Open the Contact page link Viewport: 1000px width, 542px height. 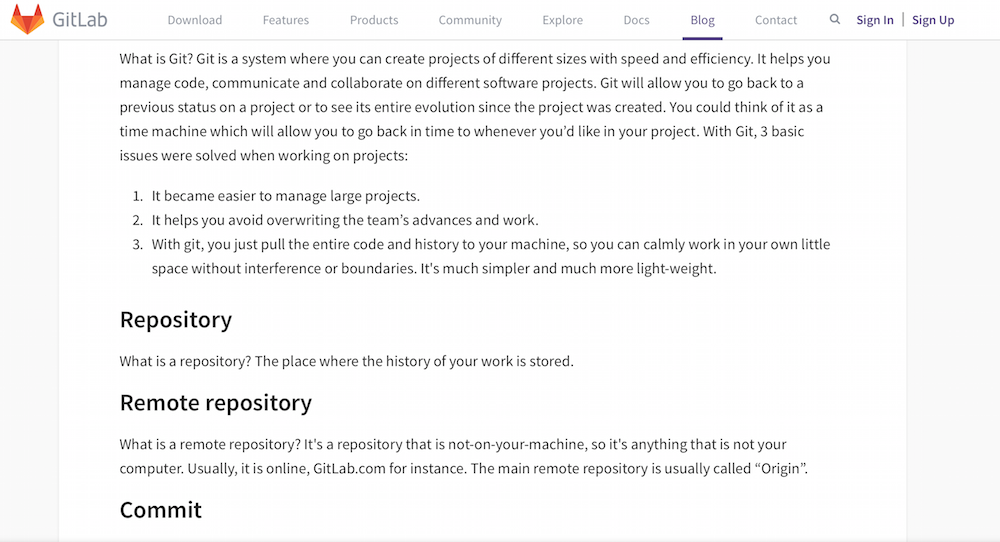pos(776,20)
